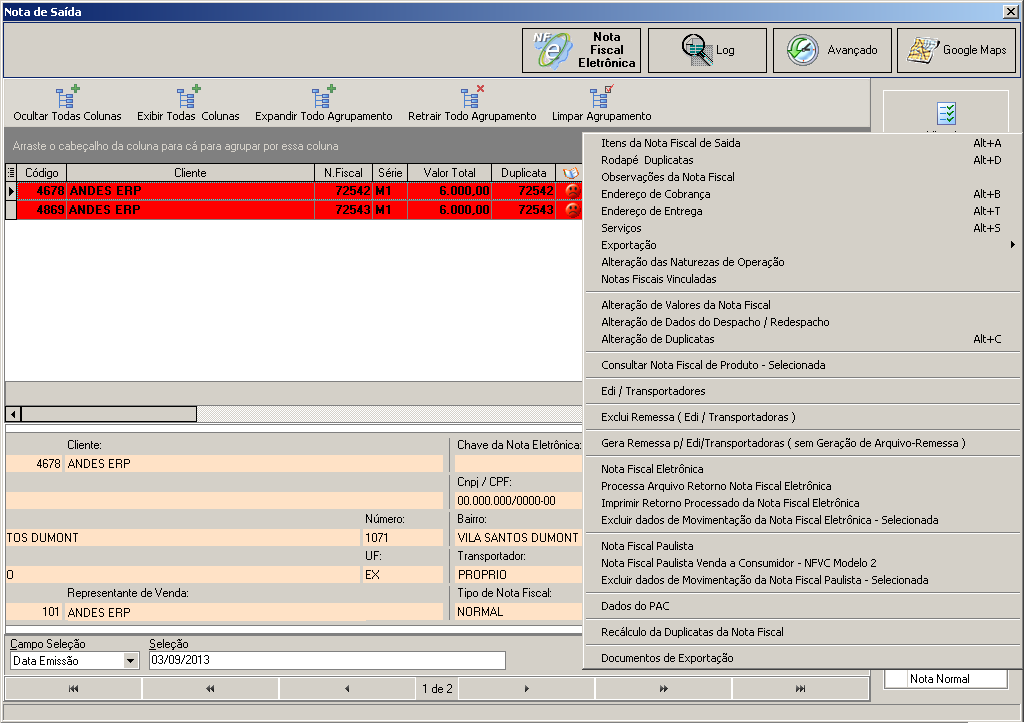Sort by Valor Total column header

click(449, 173)
